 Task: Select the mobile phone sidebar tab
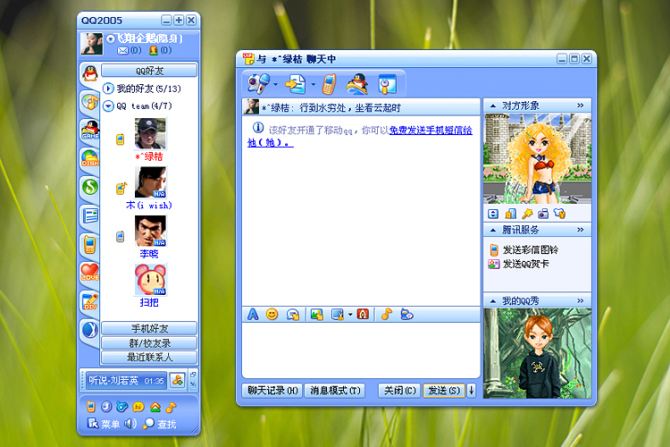pyautogui.click(x=90, y=244)
